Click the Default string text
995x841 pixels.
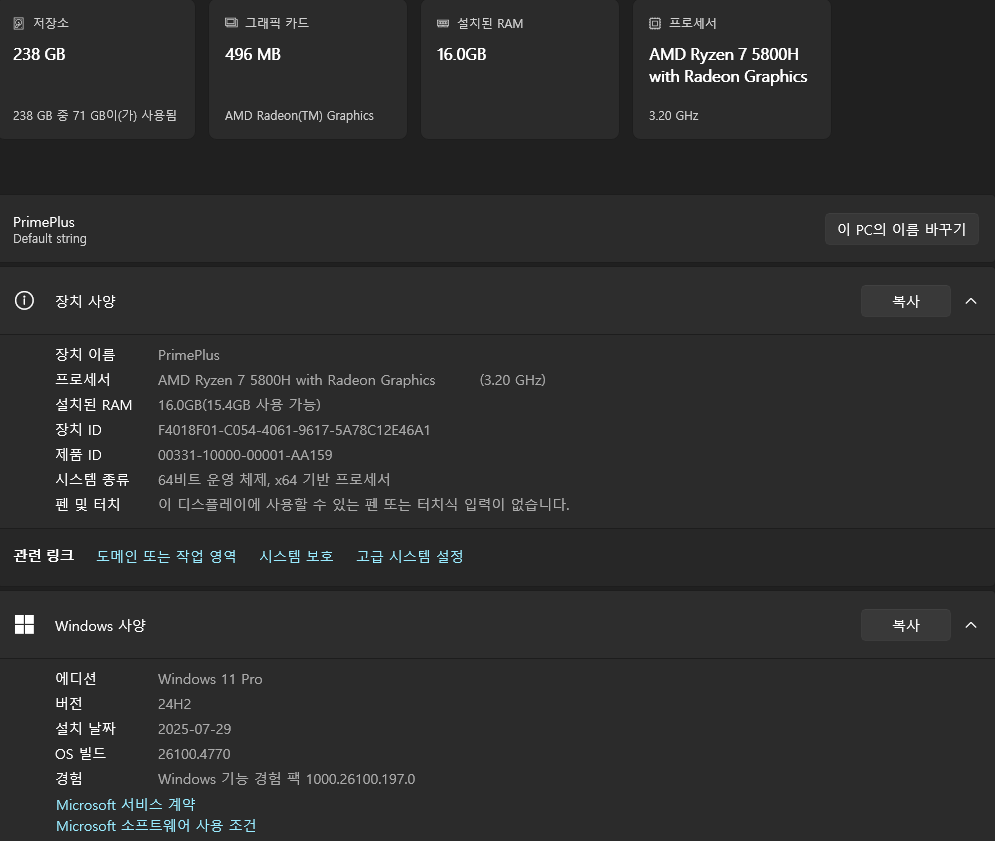[49, 239]
